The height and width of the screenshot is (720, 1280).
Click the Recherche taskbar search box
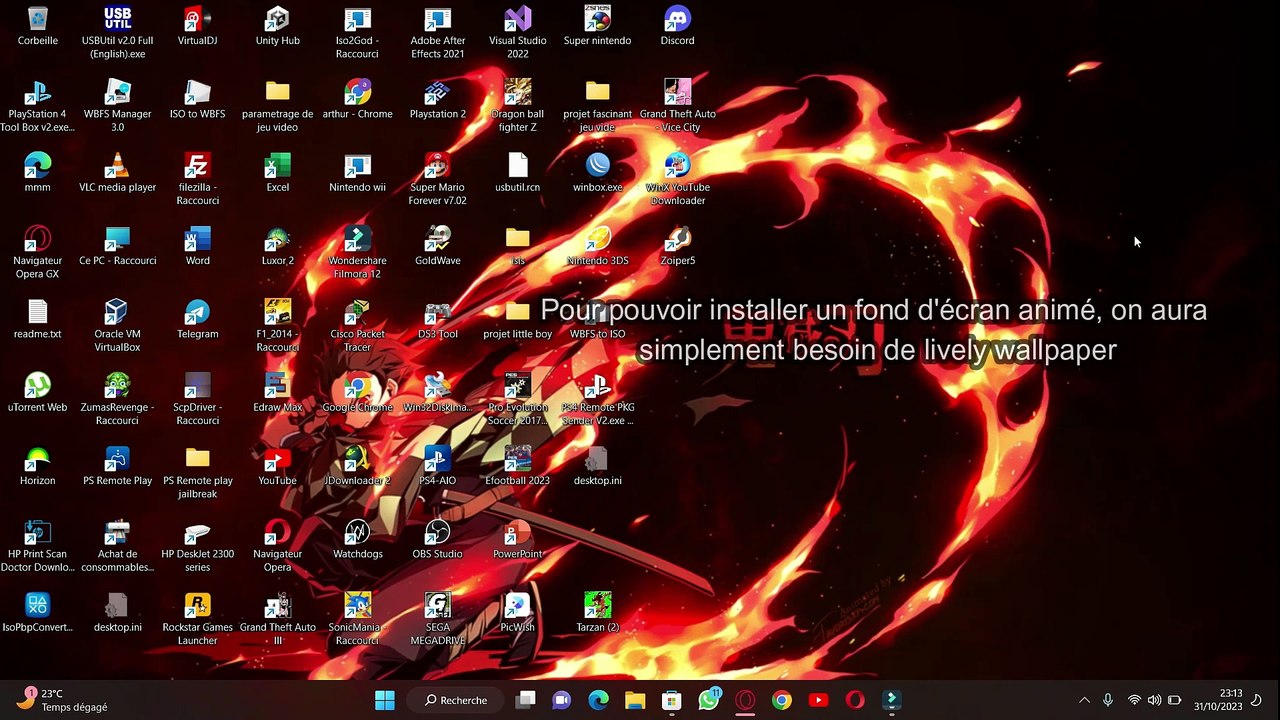[x=456, y=700]
